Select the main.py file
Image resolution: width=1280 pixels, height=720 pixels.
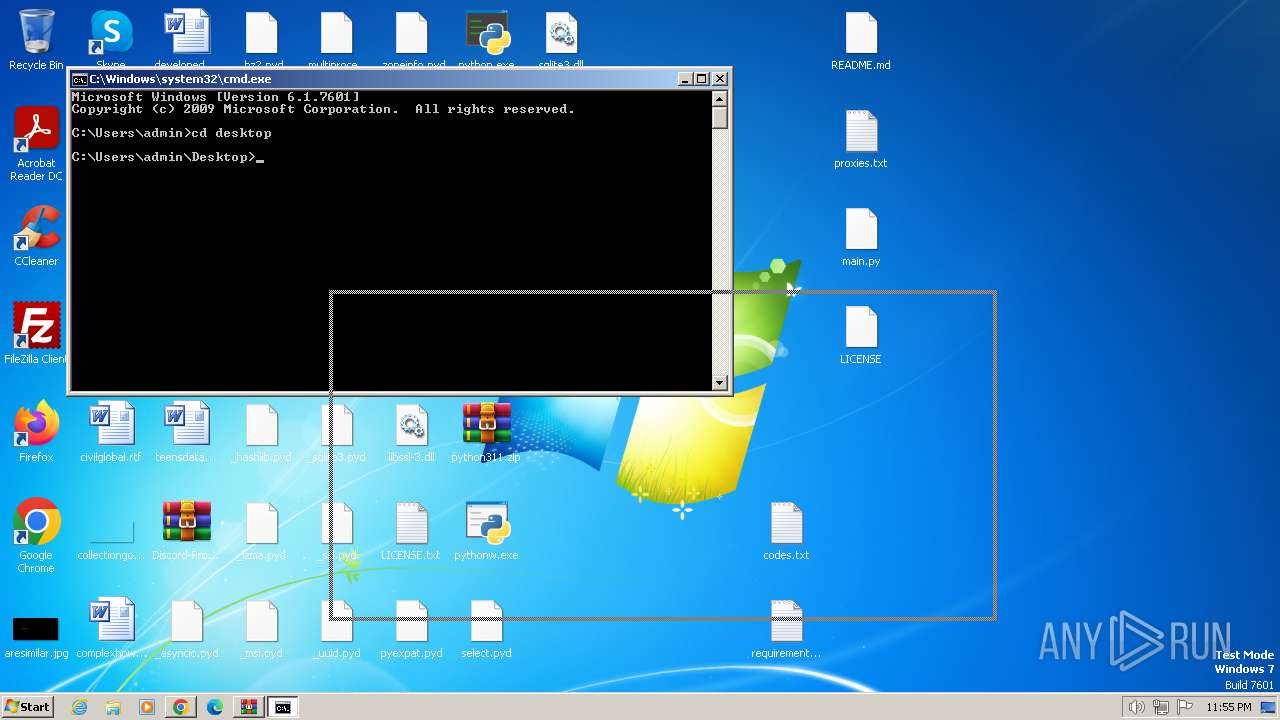861,236
